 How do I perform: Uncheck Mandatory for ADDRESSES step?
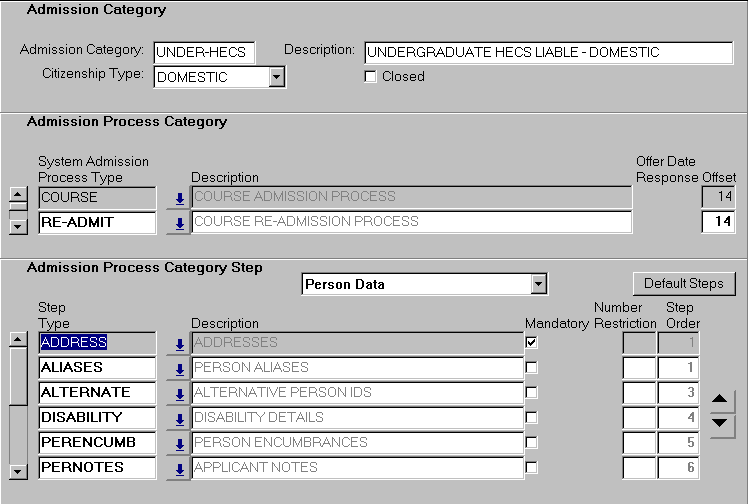[x=532, y=343]
